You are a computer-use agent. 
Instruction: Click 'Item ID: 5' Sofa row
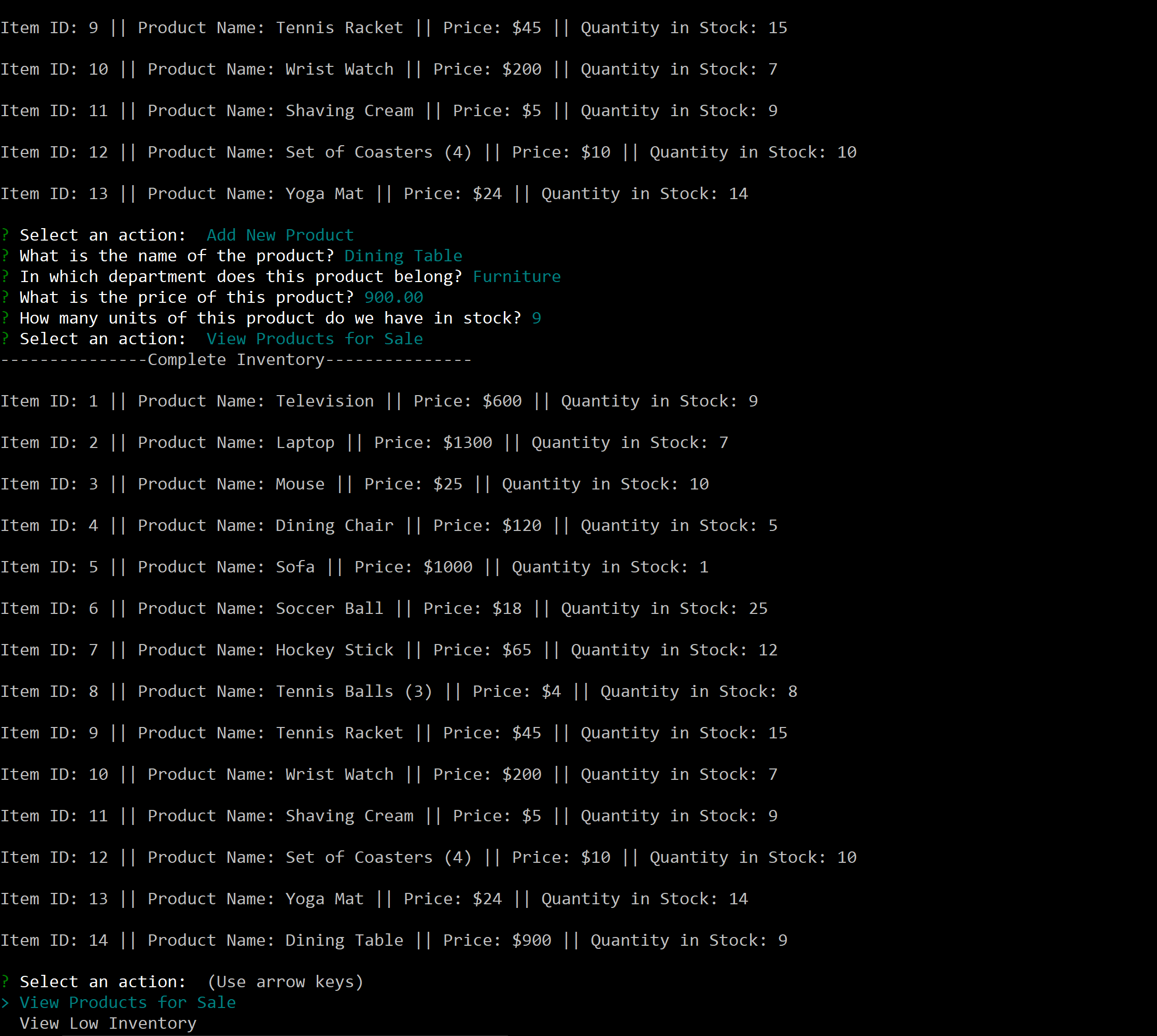[x=355, y=567]
